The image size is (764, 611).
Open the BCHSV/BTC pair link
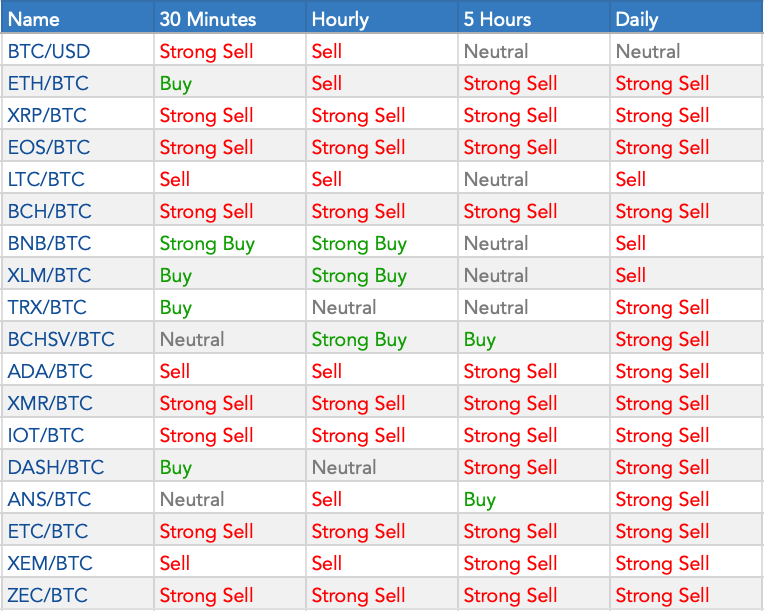click(61, 339)
